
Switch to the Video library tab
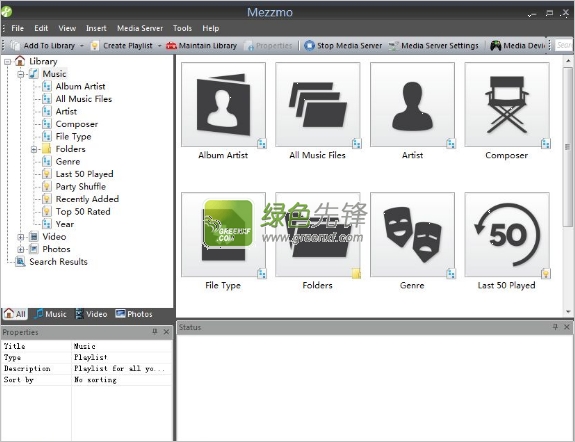click(91, 314)
